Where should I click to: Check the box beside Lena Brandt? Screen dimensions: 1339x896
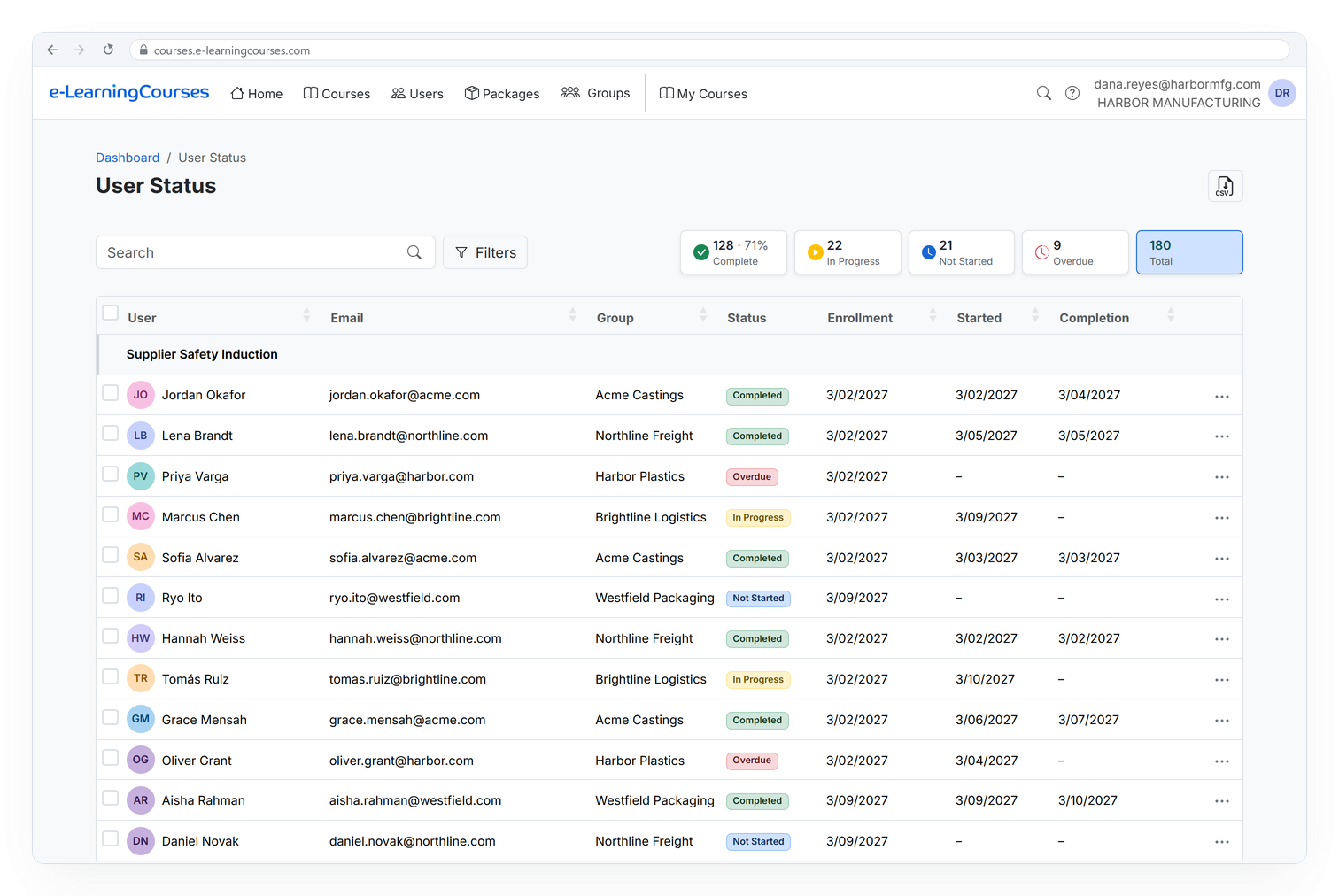[x=111, y=433]
